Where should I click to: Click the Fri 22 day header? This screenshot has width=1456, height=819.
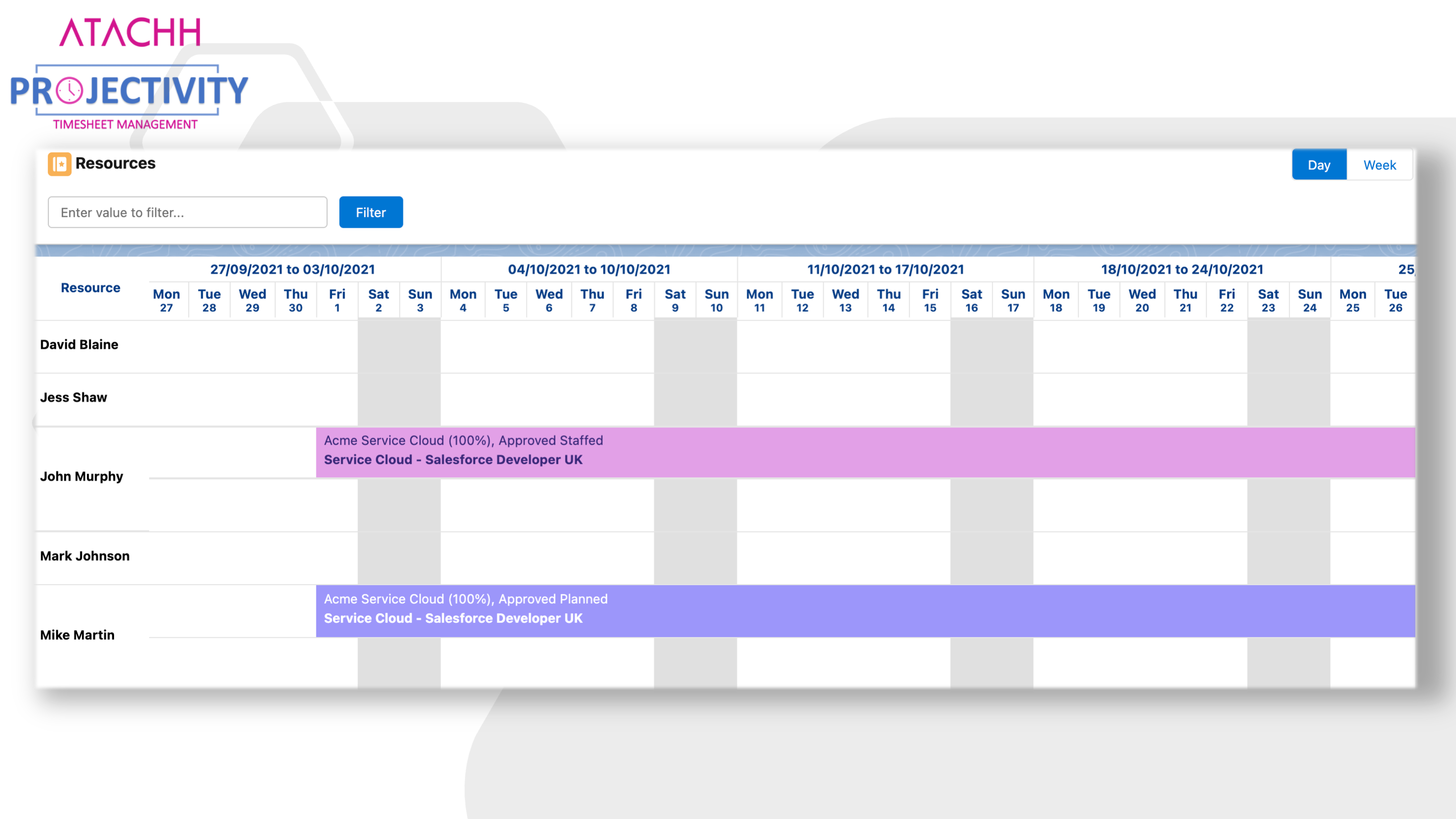[x=1226, y=300]
